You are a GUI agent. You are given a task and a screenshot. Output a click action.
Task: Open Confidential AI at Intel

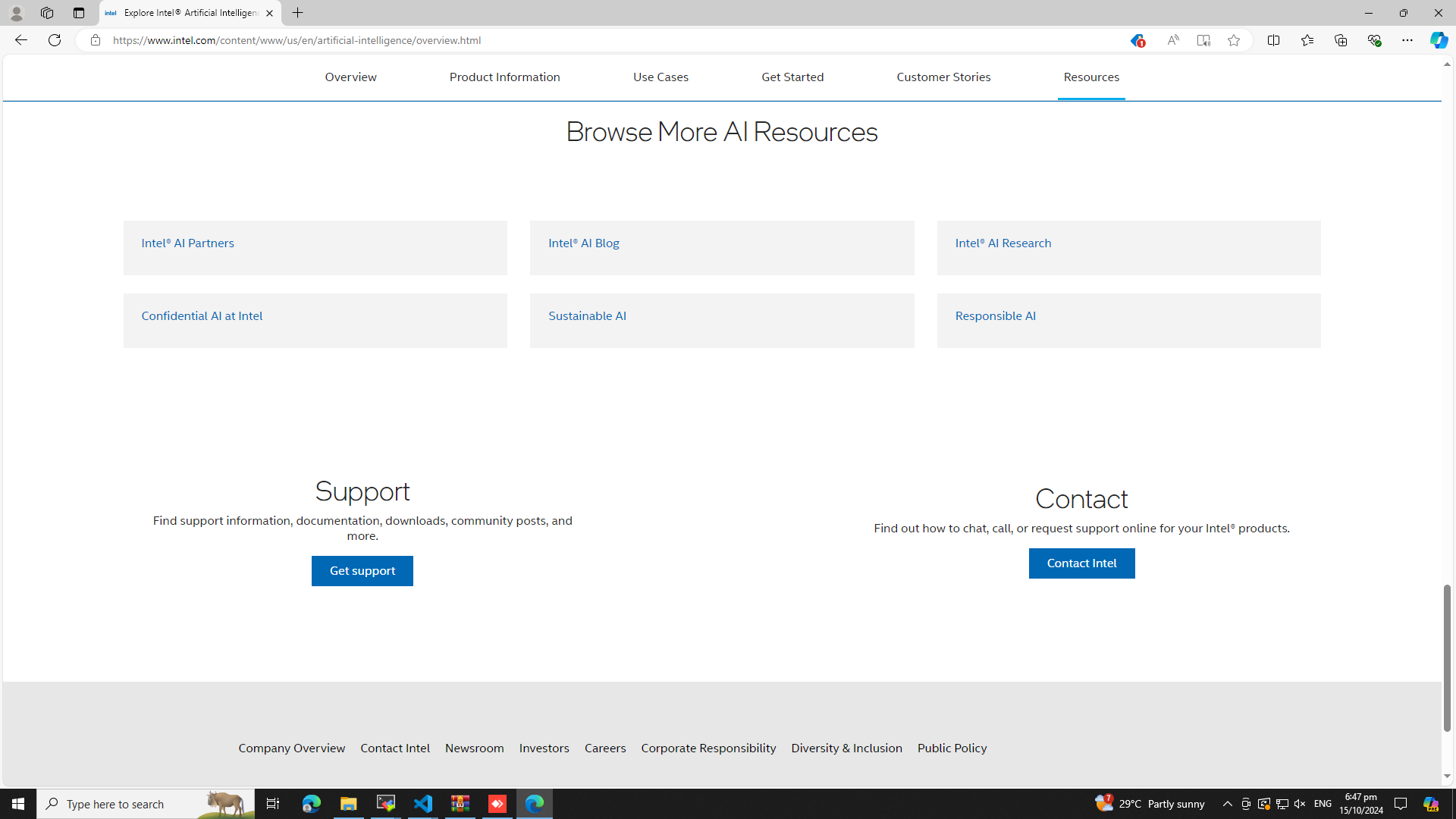(202, 315)
